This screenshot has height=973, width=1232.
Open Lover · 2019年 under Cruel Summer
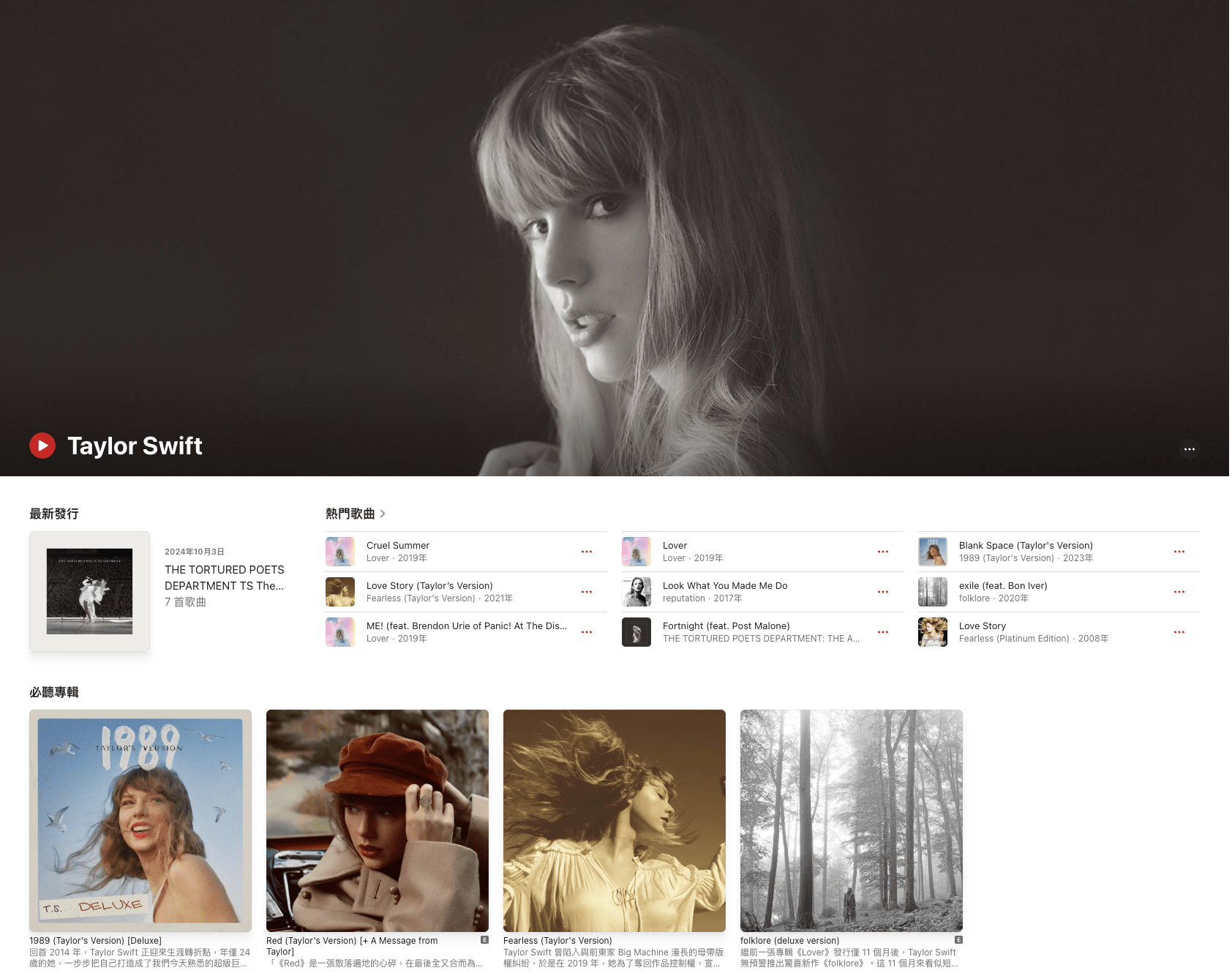[x=397, y=558]
